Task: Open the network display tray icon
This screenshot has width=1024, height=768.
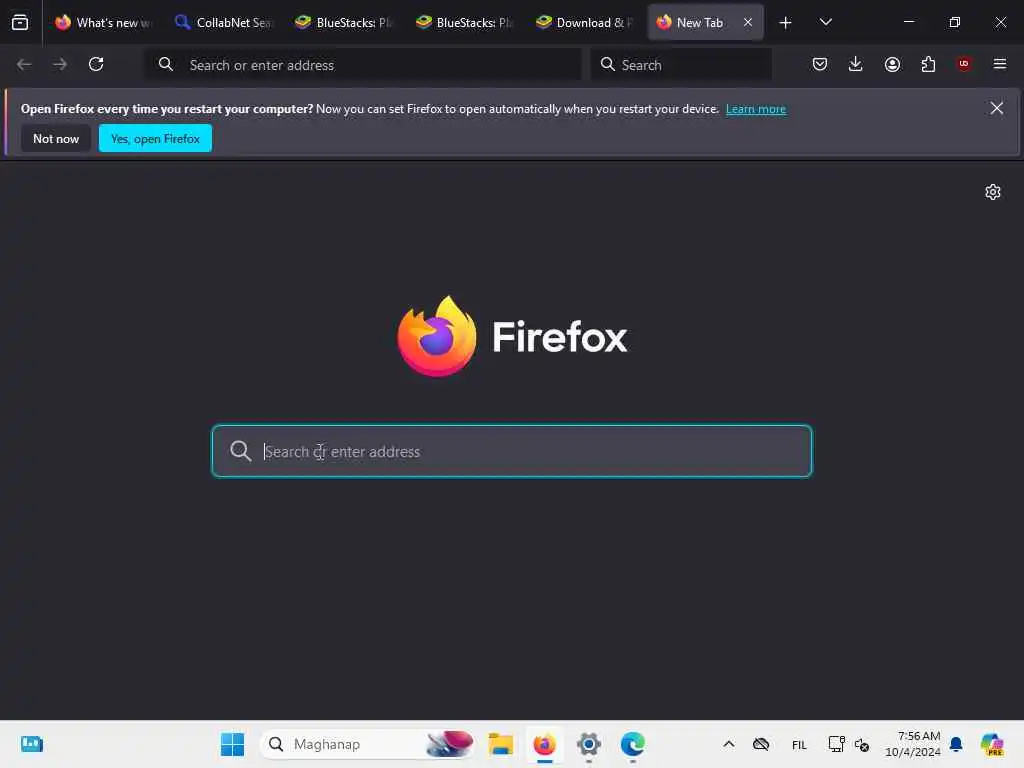Action: pyautogui.click(x=837, y=744)
